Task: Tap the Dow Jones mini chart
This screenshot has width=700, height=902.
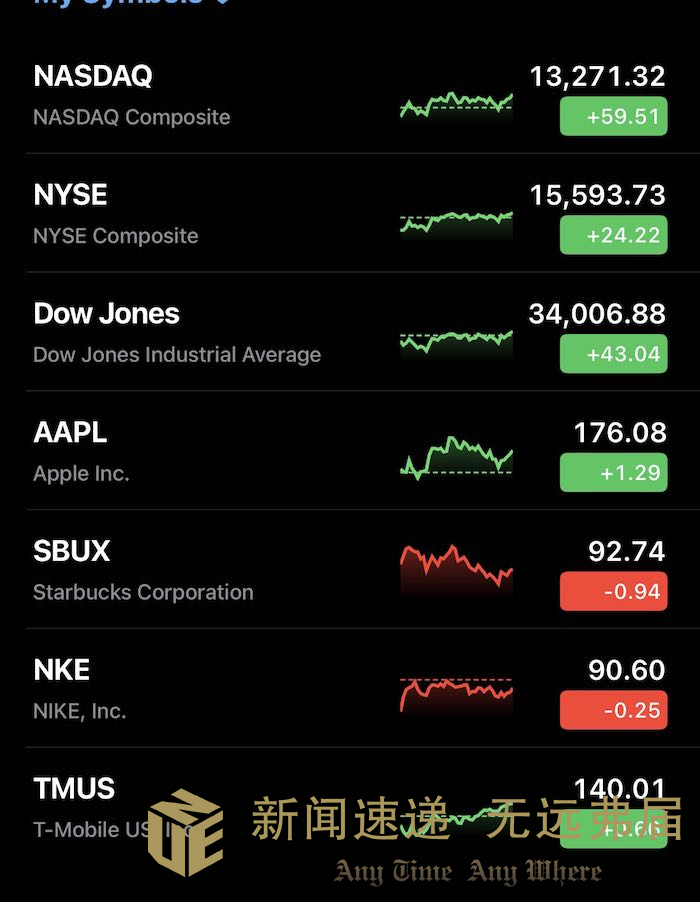Action: (456, 342)
